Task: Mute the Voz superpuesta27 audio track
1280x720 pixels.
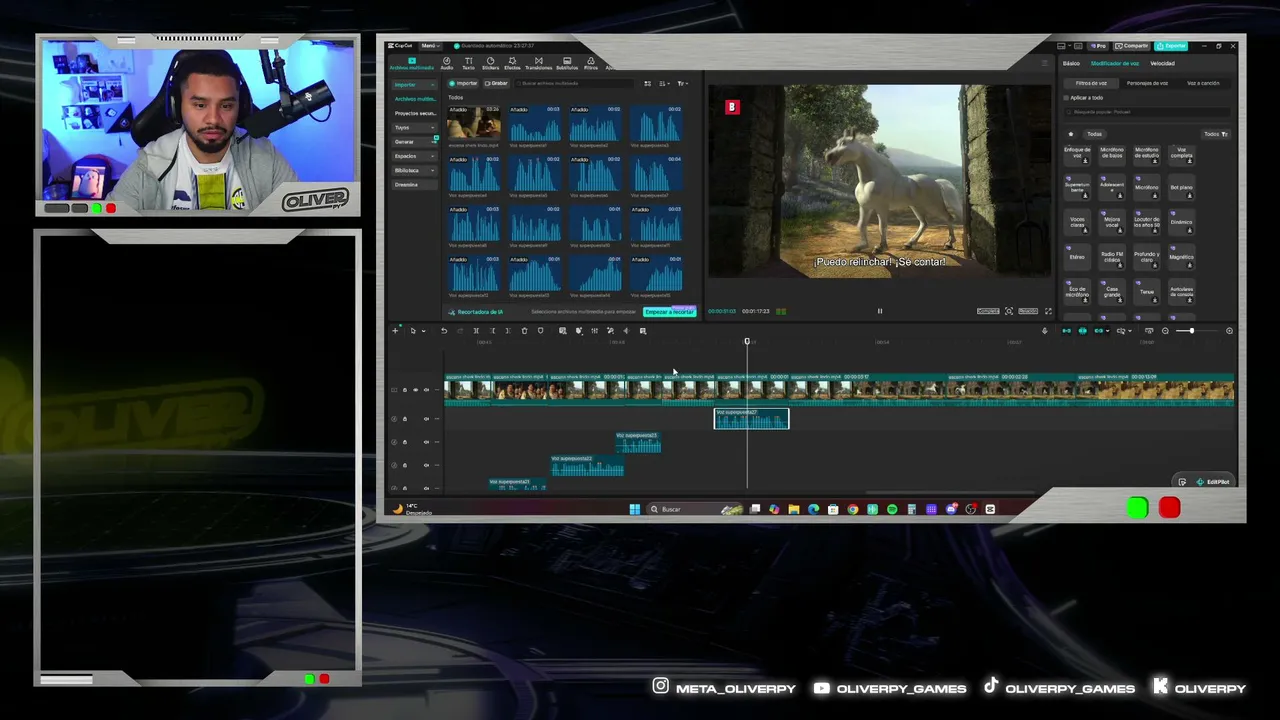Action: click(x=426, y=419)
